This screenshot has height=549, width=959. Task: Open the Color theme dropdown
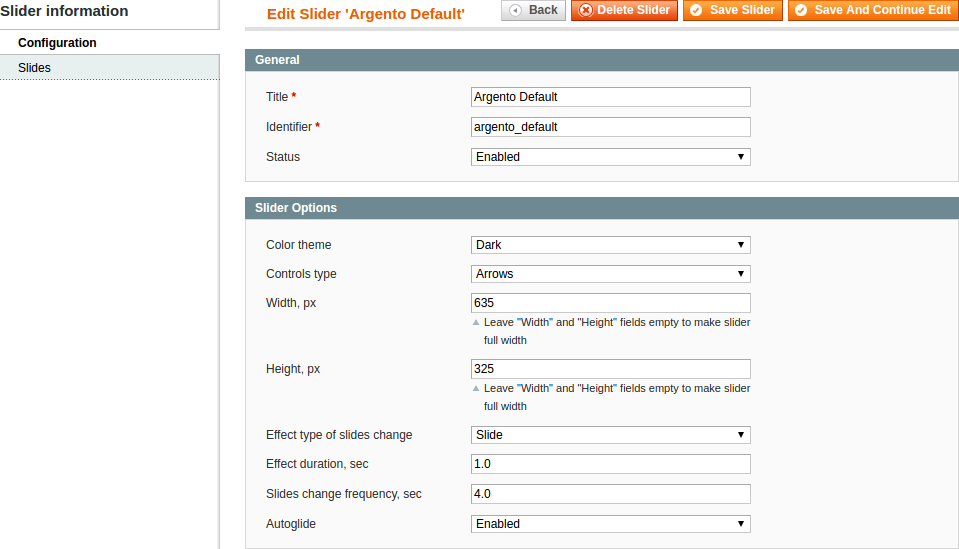[610, 245]
